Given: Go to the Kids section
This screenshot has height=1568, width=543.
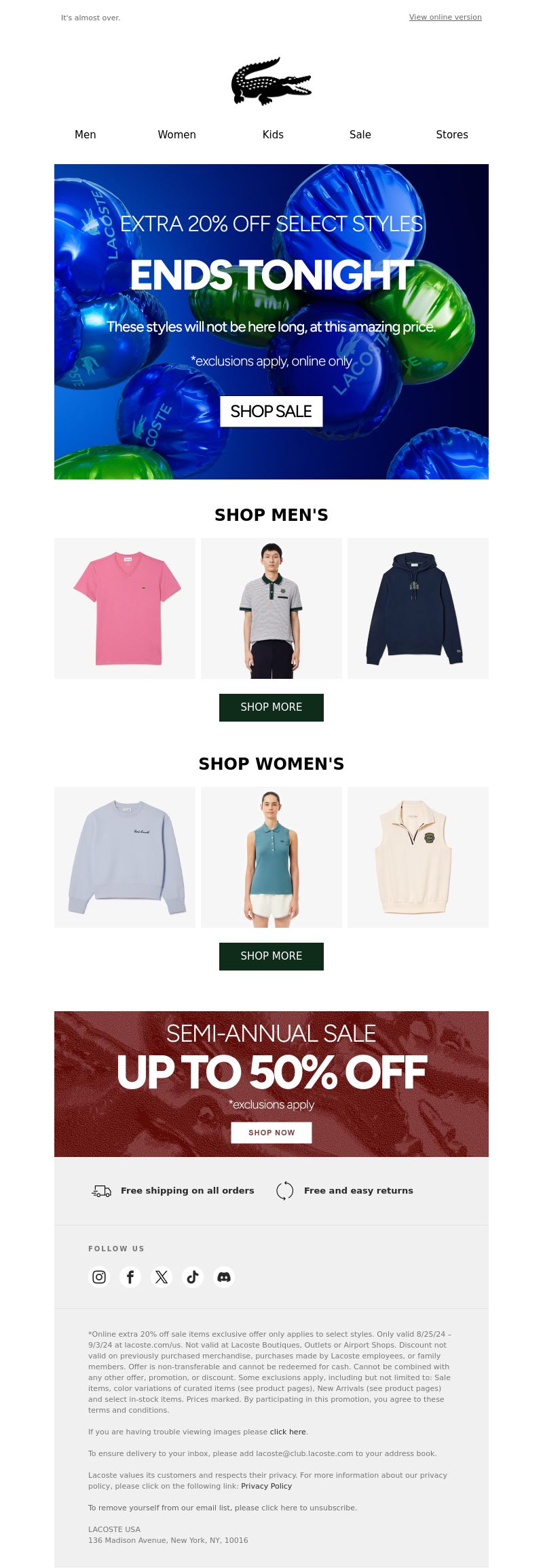Looking at the screenshot, I should 273,135.
